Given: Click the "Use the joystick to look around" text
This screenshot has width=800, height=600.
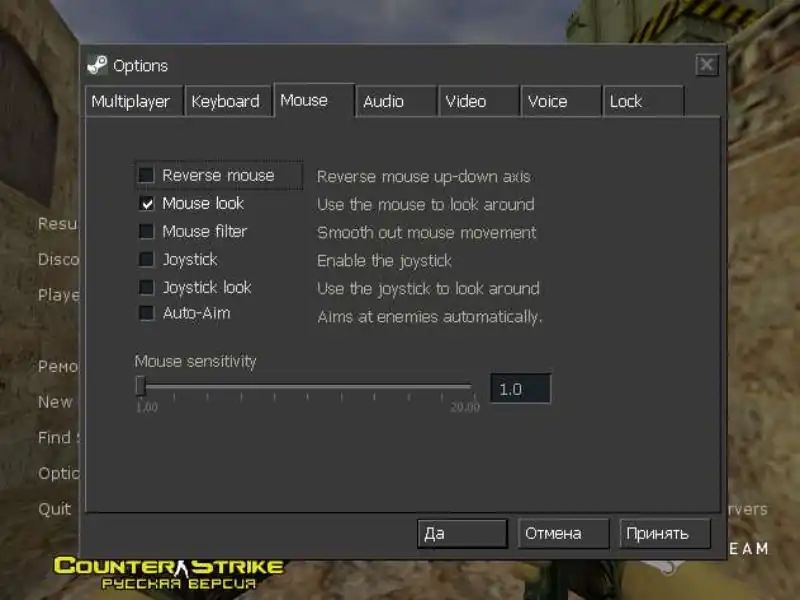Looking at the screenshot, I should click(428, 289).
